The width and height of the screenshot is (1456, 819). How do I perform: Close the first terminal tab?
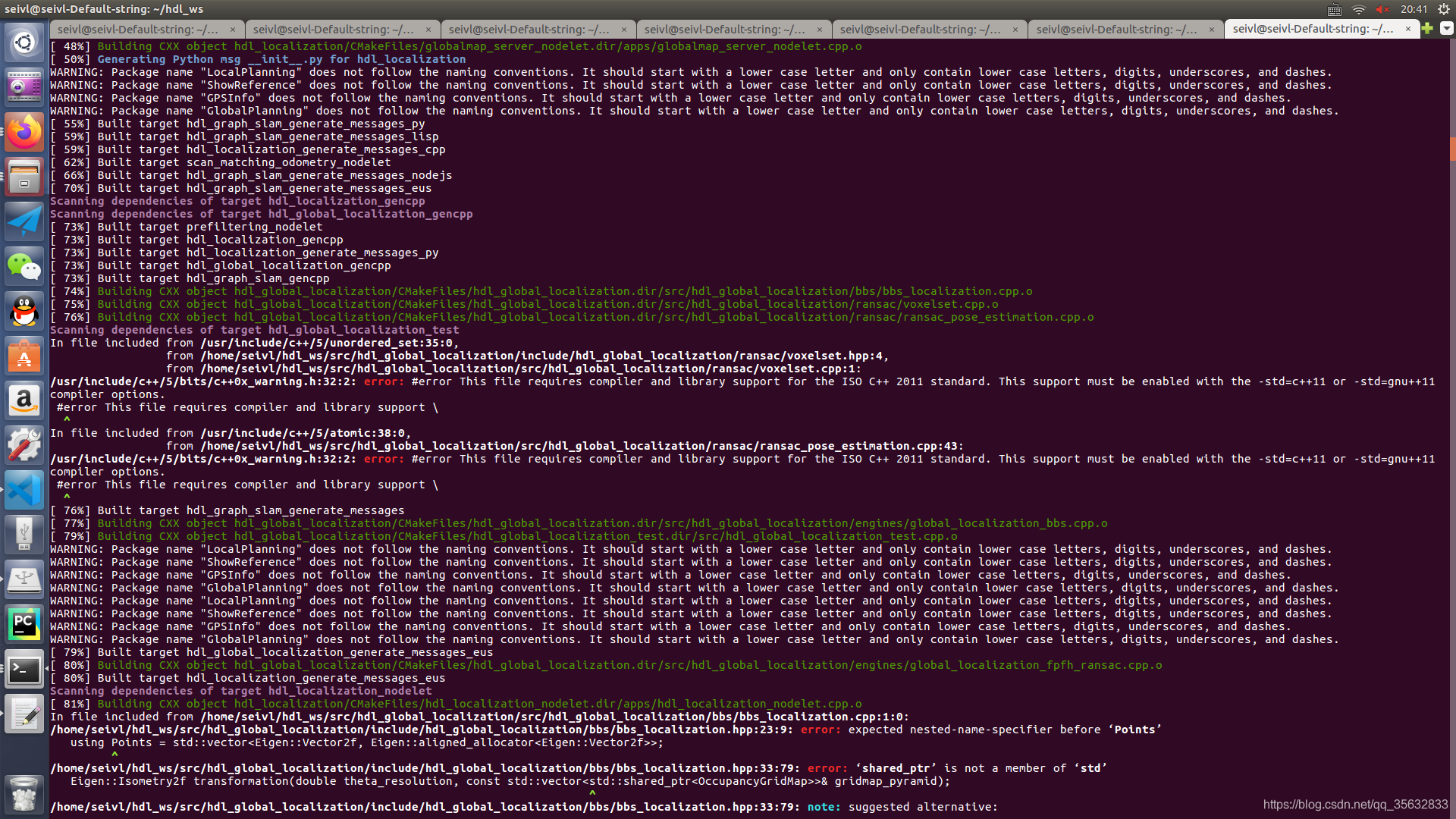click(233, 30)
